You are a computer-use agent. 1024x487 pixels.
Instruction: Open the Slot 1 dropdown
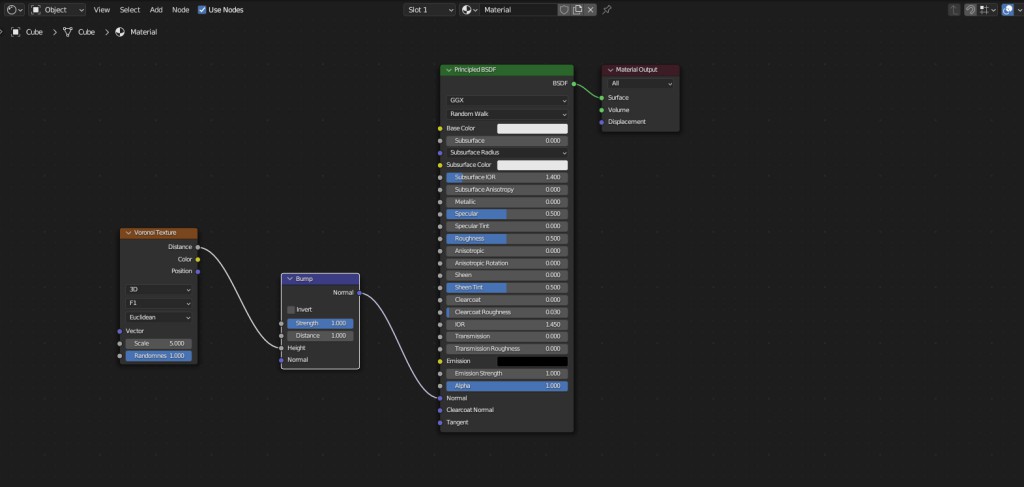(430, 9)
